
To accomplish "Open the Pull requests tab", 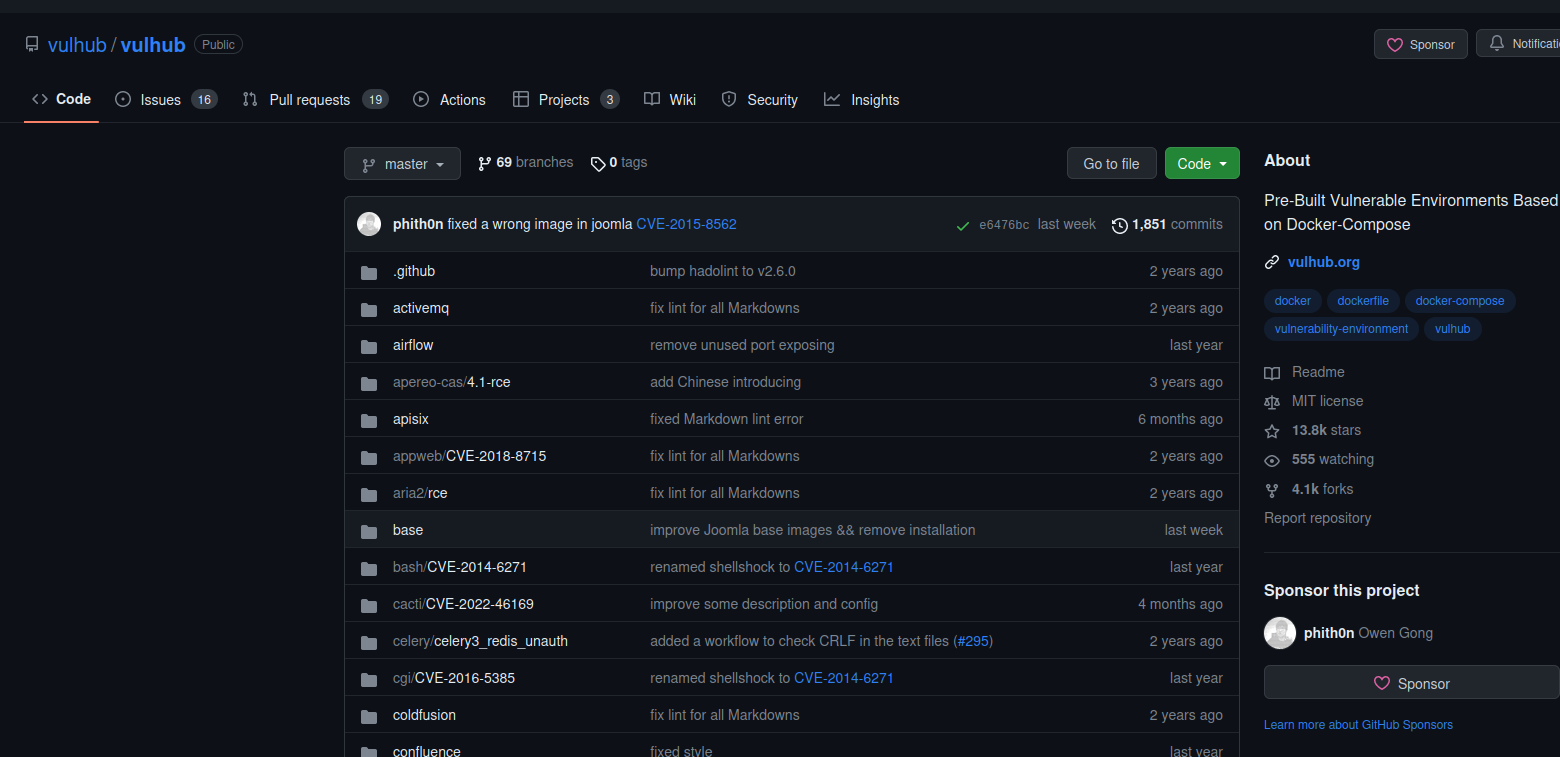I will (x=315, y=100).
